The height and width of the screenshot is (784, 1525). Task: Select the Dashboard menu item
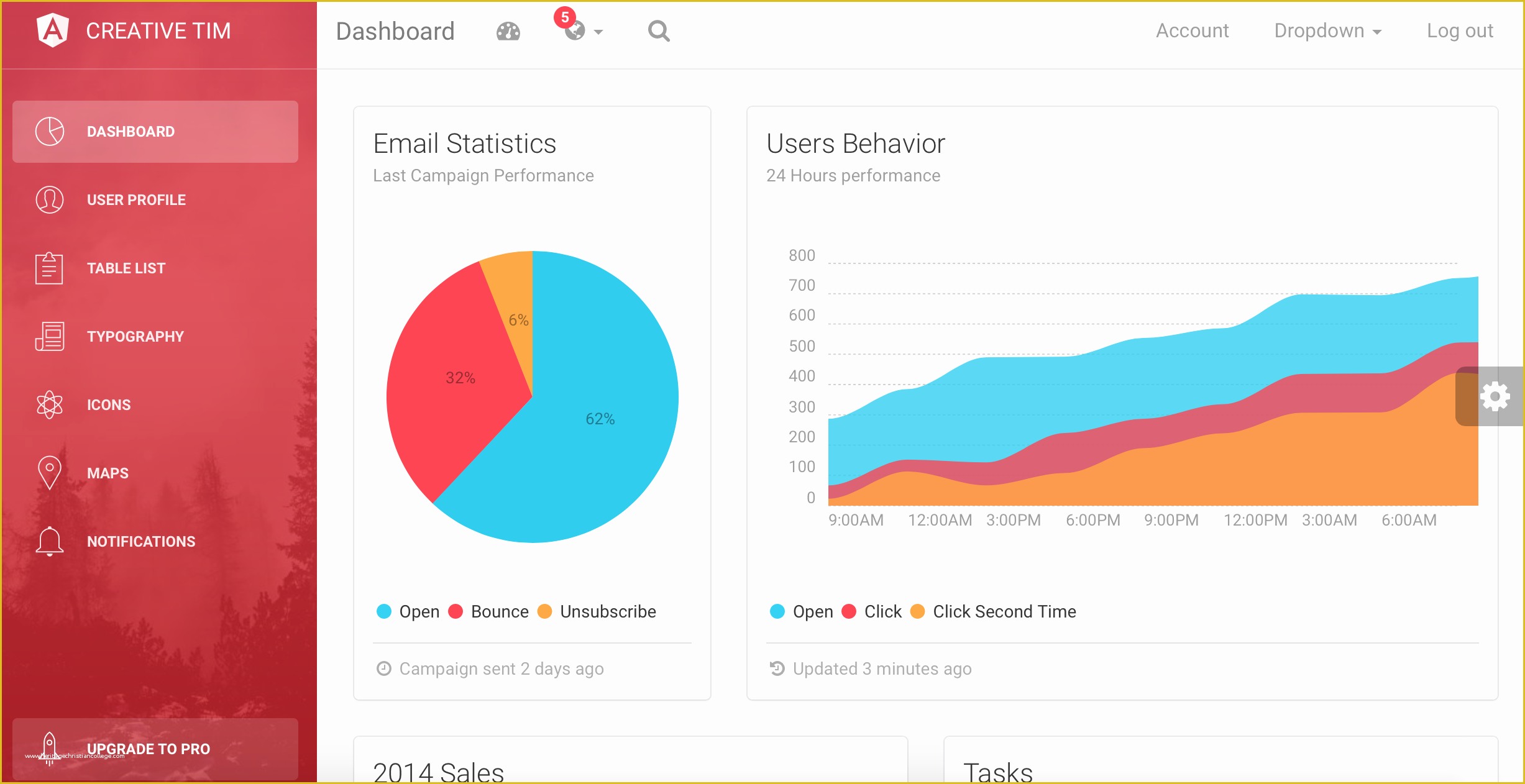160,131
